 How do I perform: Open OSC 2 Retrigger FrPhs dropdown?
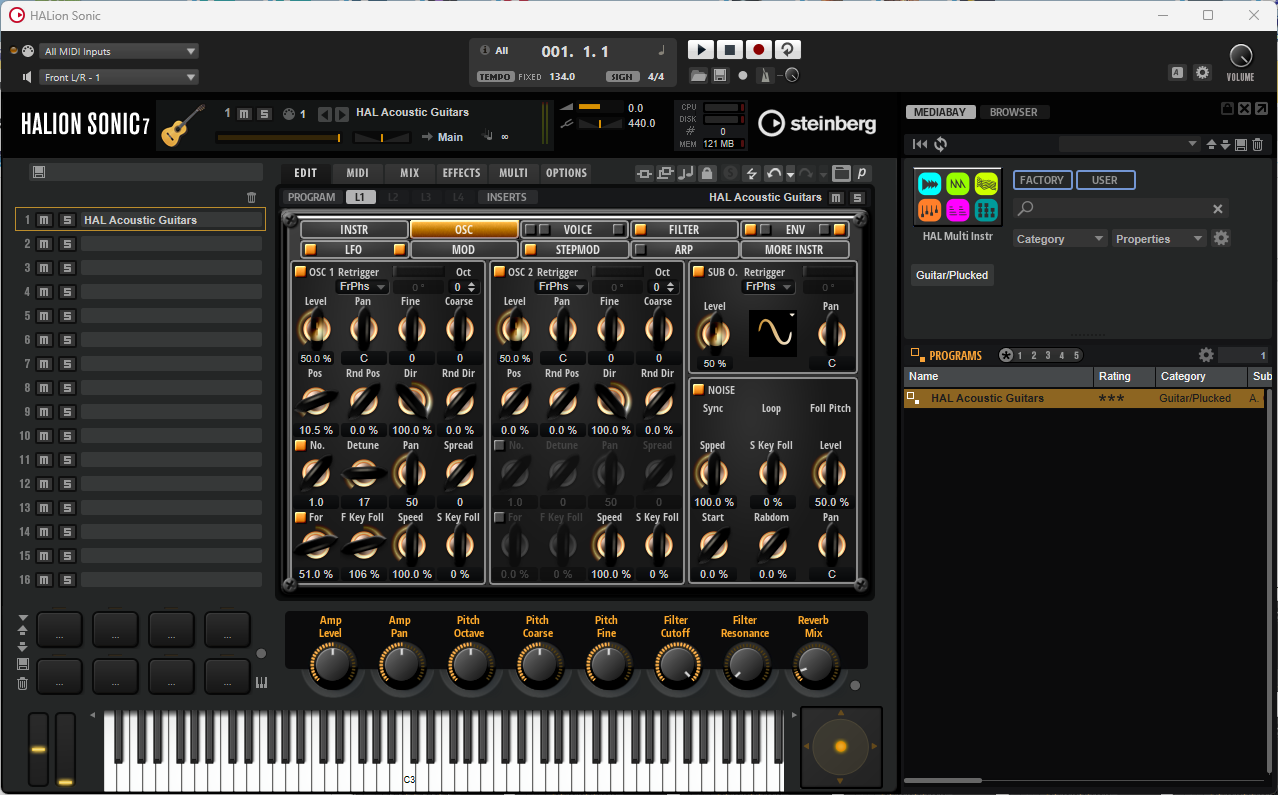pos(561,286)
